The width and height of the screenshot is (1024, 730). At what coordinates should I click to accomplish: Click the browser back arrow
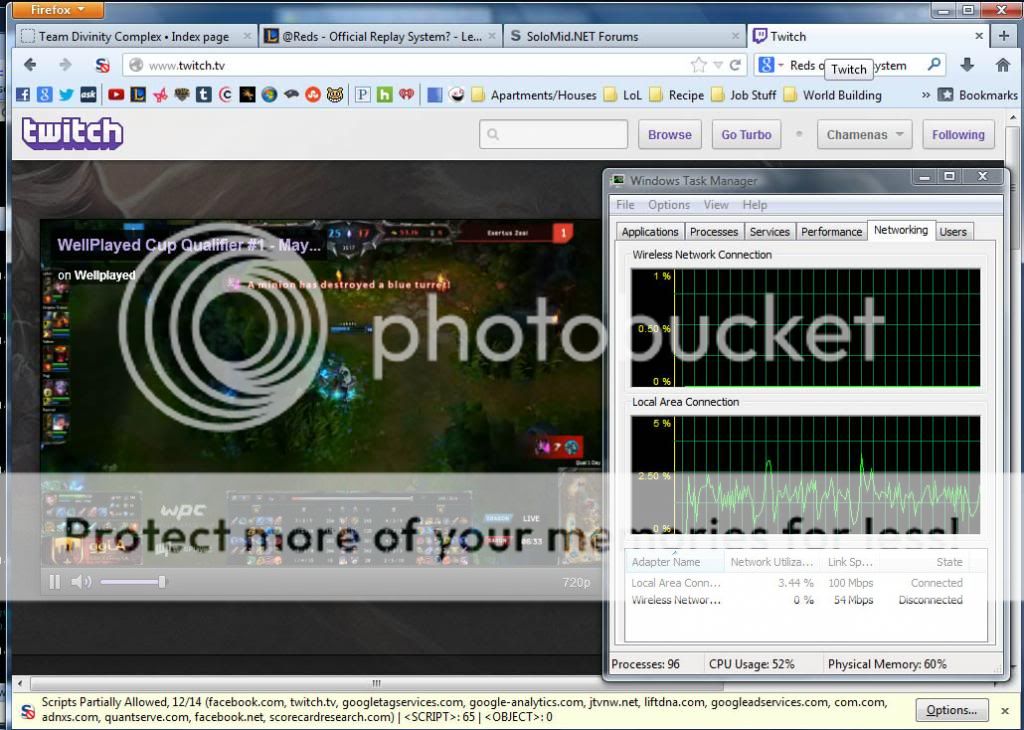click(30, 65)
